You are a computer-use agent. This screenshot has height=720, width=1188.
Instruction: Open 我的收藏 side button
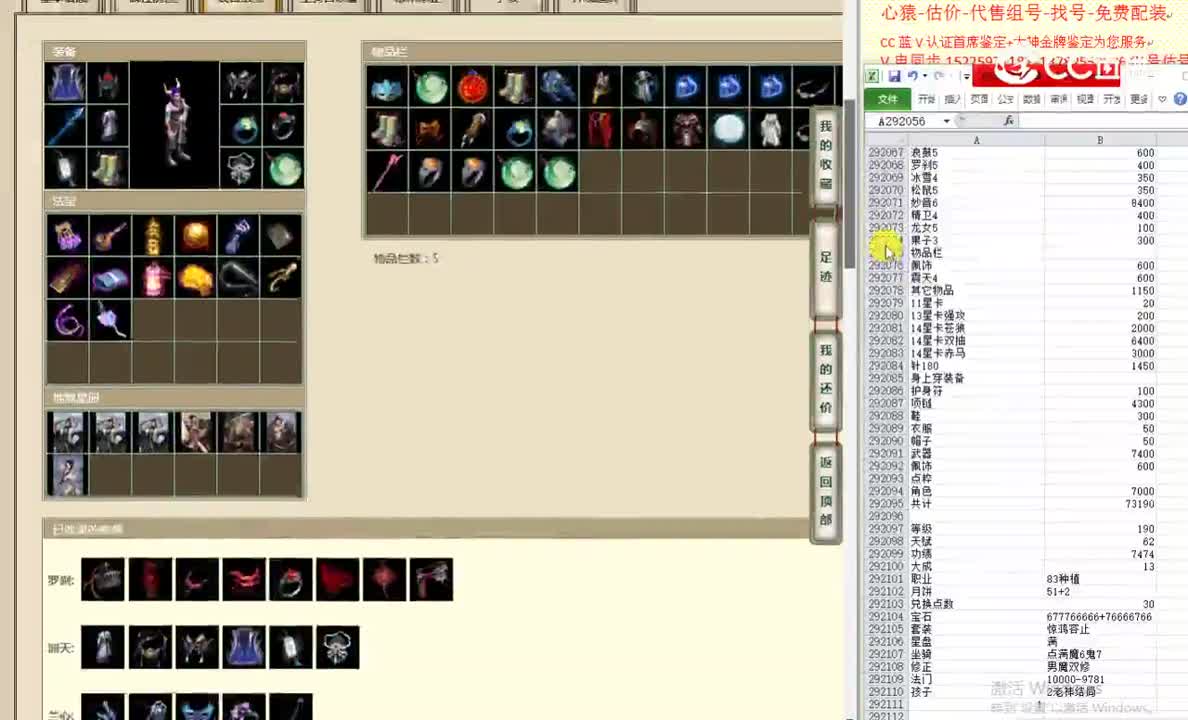(x=826, y=155)
